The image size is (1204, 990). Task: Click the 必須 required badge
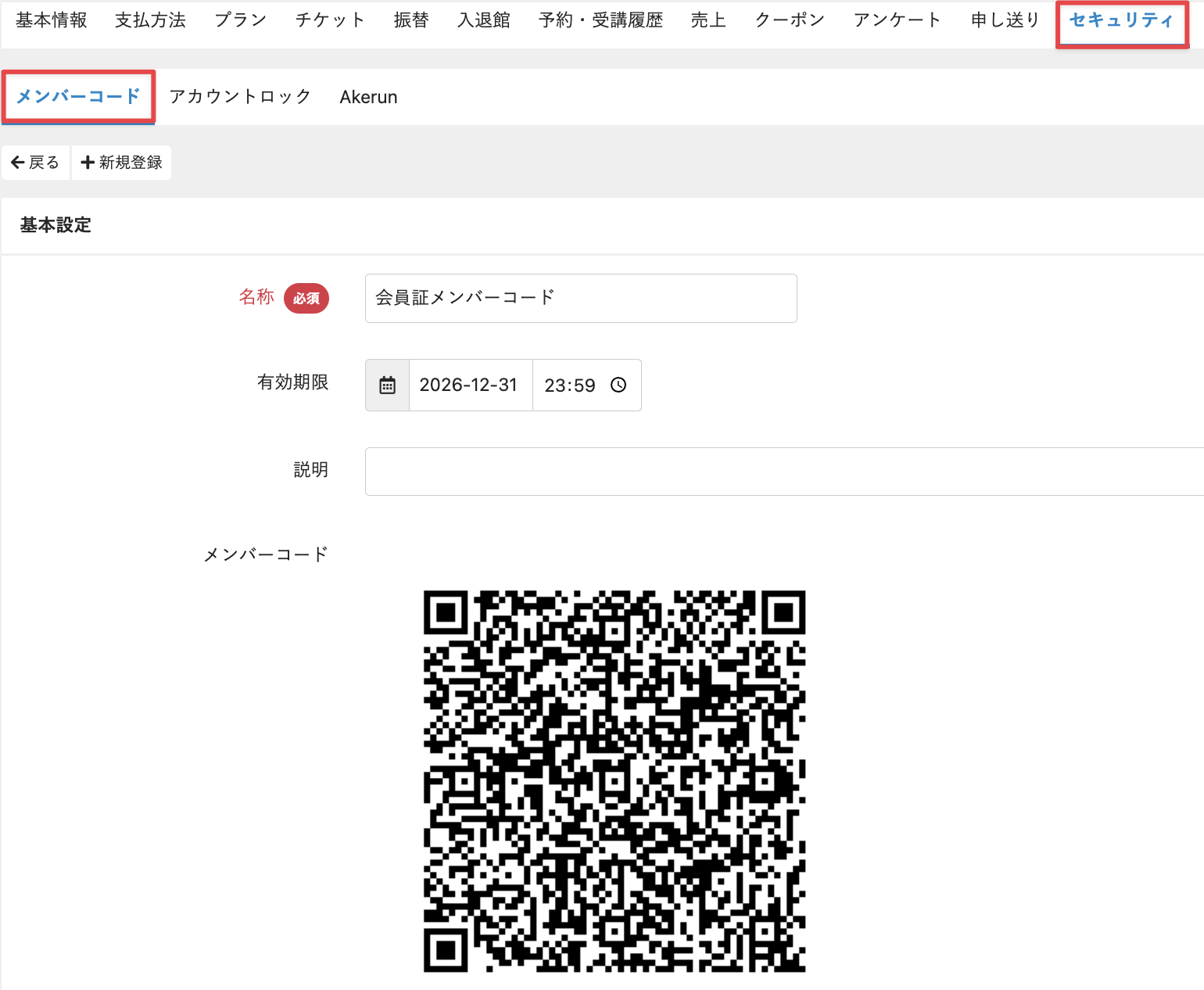[306, 298]
